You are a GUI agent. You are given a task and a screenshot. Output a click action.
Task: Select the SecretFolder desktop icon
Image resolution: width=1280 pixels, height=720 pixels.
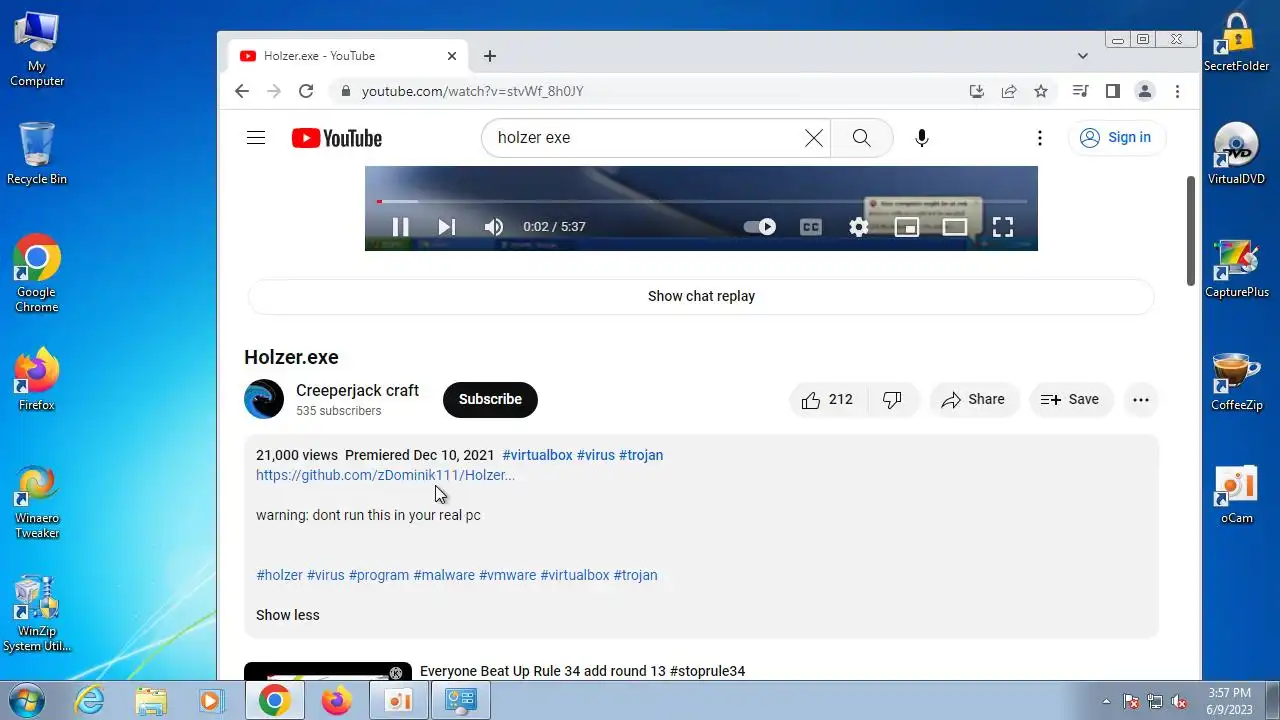(1237, 42)
